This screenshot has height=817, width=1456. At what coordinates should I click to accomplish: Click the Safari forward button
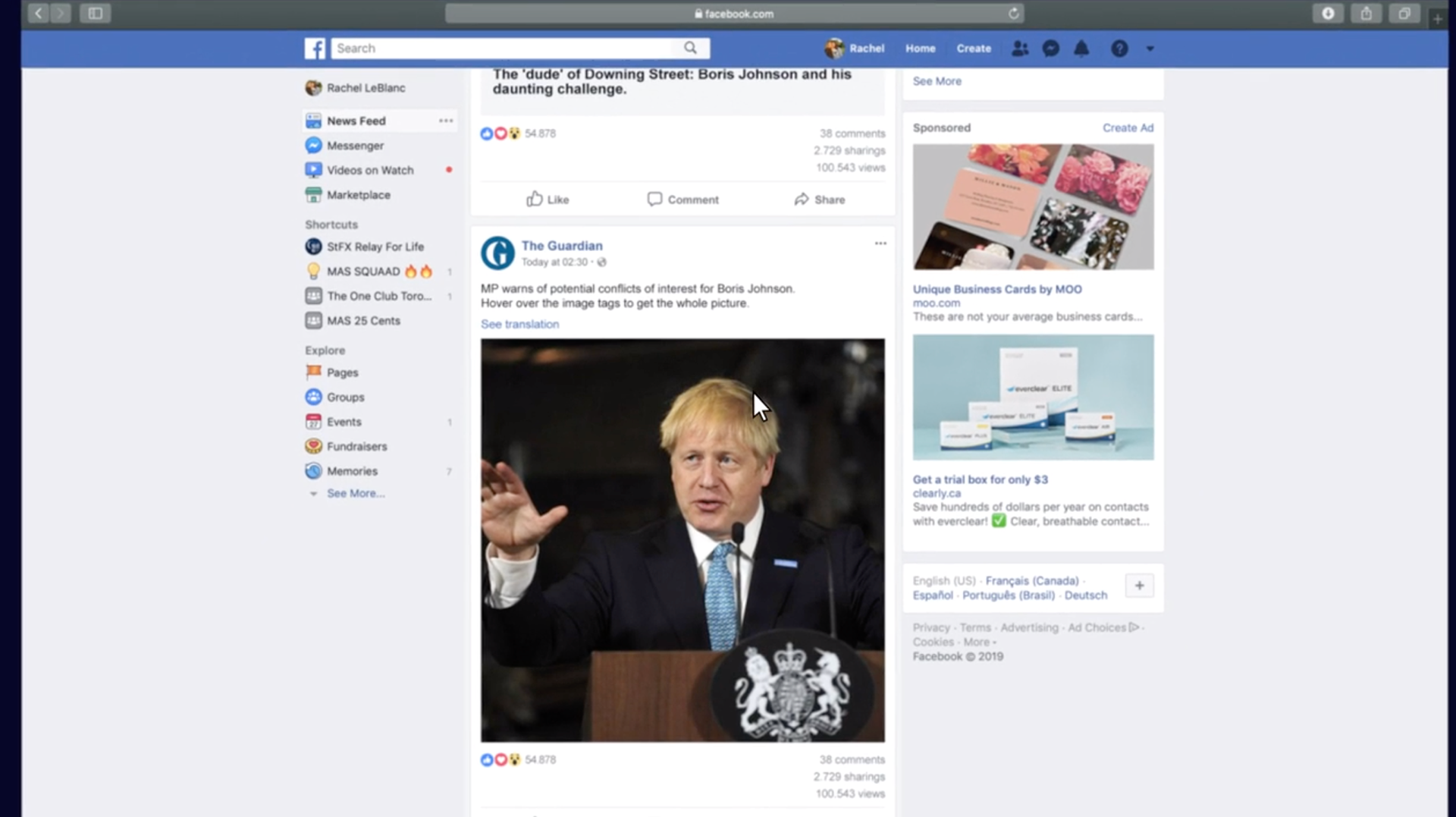(60, 13)
